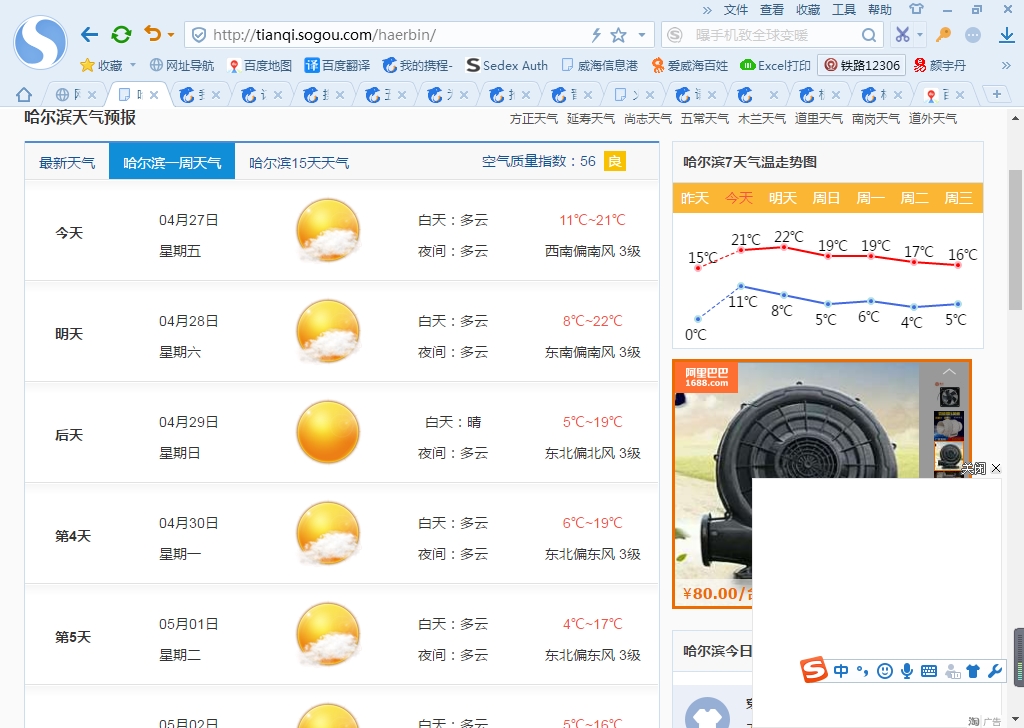Image resolution: width=1024 pixels, height=728 pixels.
Task: Click the sunny icon for 04月29日
Action: (x=327, y=432)
